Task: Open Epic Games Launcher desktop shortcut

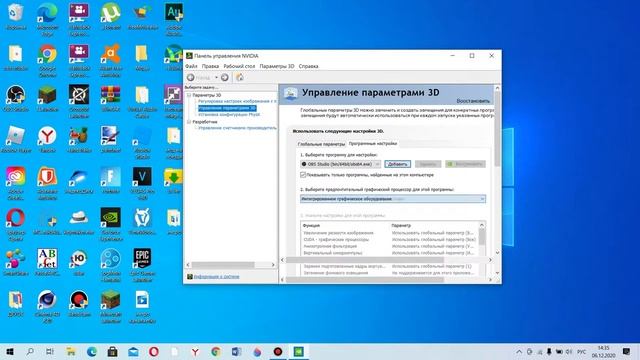Action: [142, 264]
